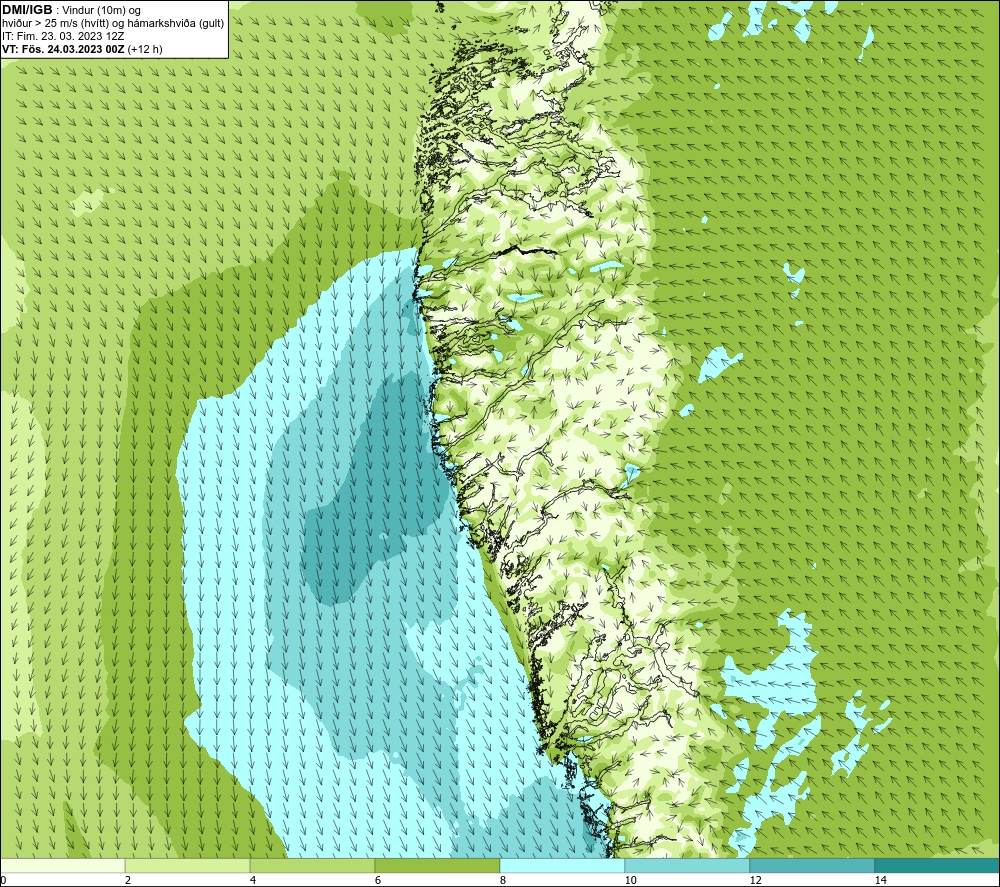The height and width of the screenshot is (887, 1000).
Task: Click the scale label '14'
Action: [x=880, y=881]
